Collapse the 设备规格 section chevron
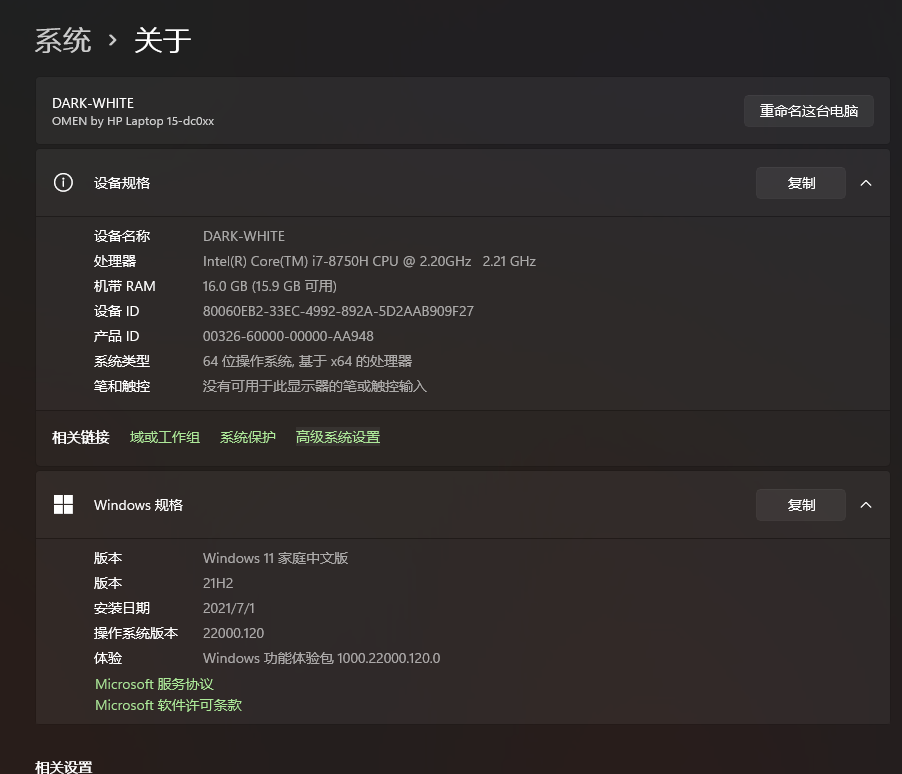The image size is (902, 774). [866, 183]
